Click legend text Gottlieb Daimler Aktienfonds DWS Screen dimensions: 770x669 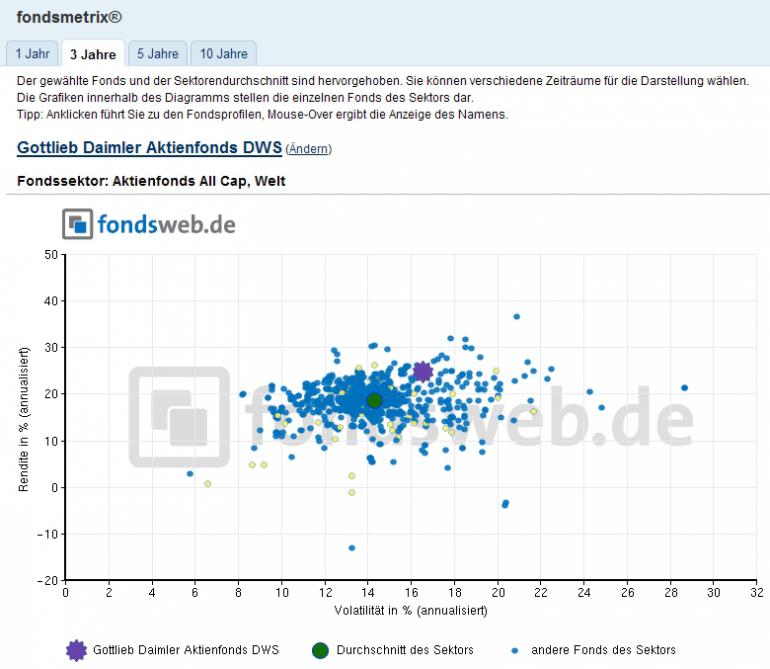pyautogui.click(x=186, y=650)
